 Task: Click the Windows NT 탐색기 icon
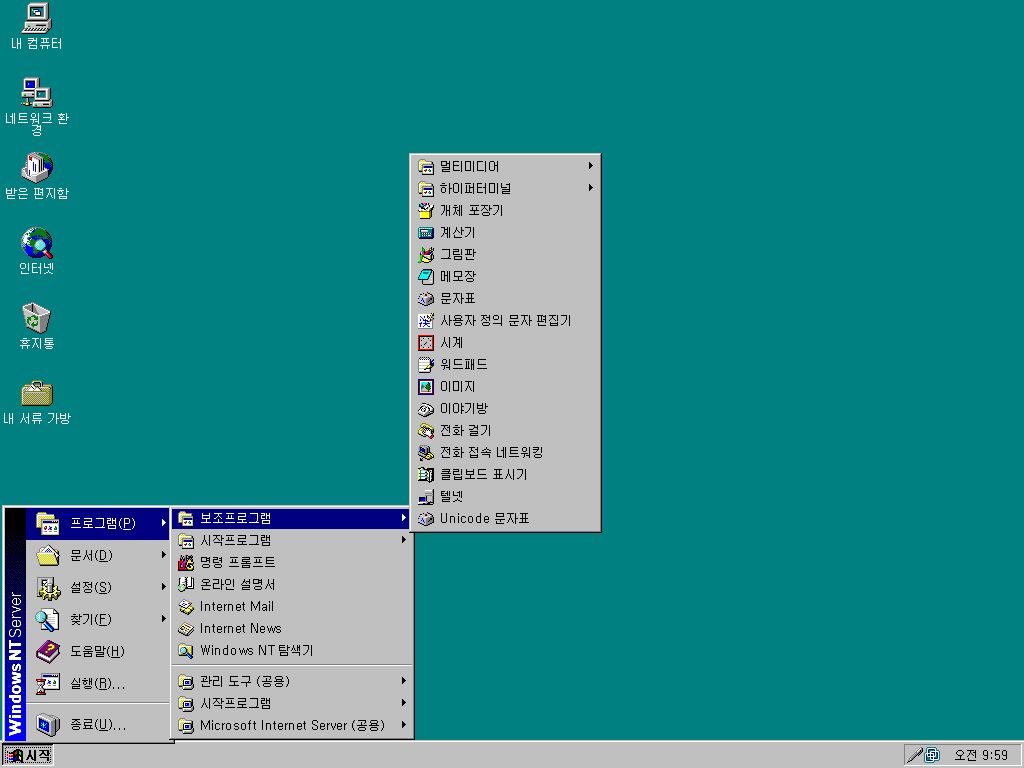tap(186, 651)
